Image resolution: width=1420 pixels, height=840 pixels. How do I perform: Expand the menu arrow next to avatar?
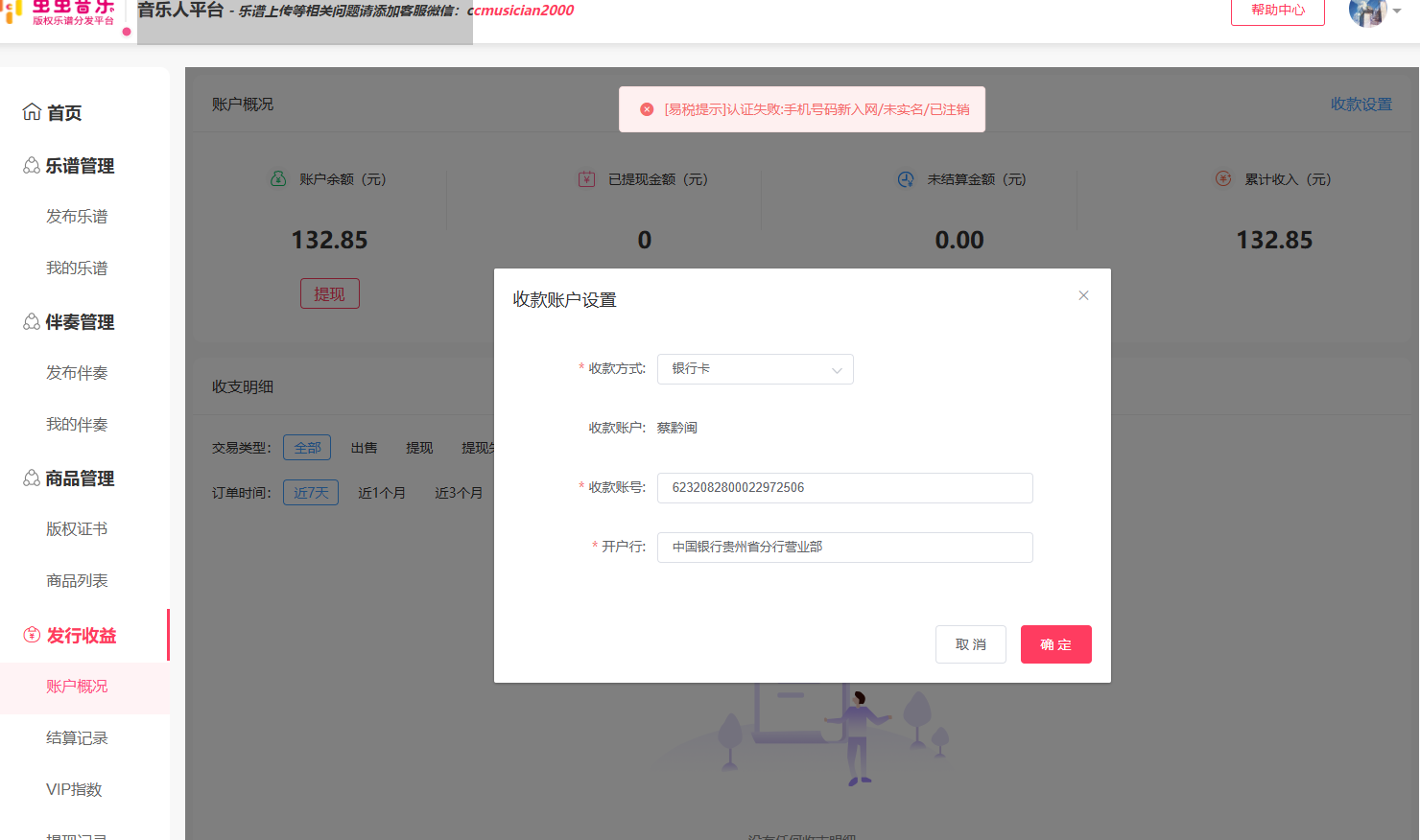pyautogui.click(x=1397, y=12)
